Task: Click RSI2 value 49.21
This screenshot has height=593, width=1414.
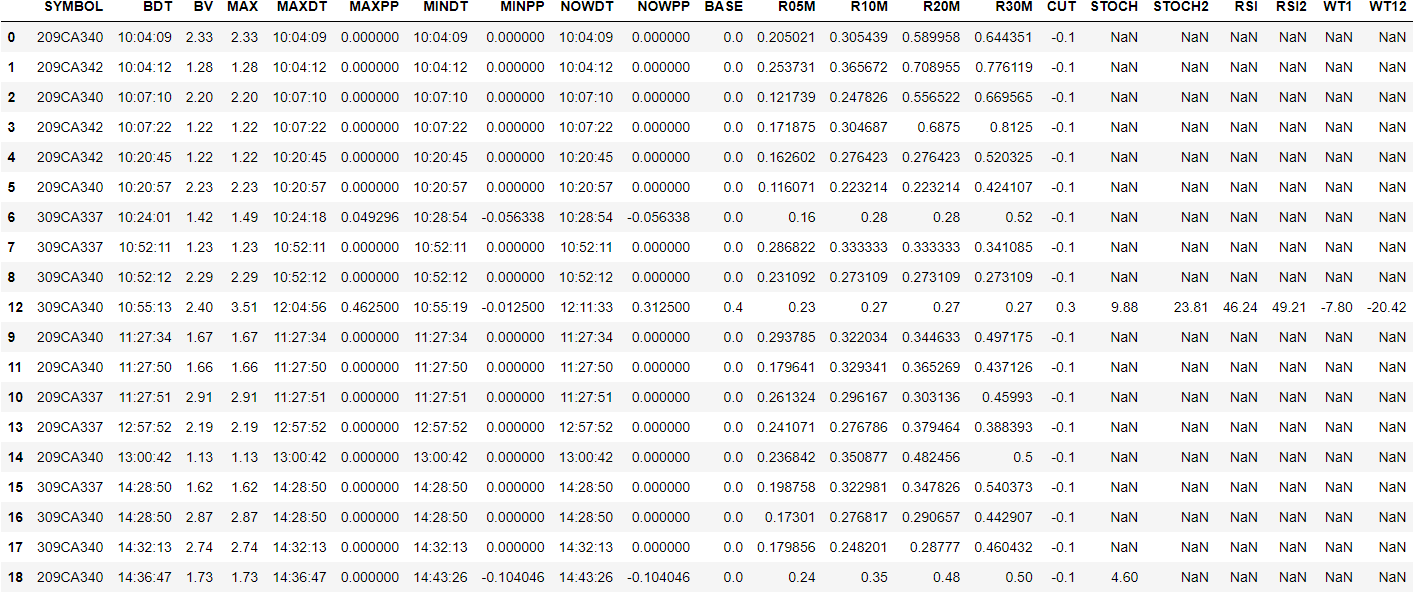Action: point(1290,308)
